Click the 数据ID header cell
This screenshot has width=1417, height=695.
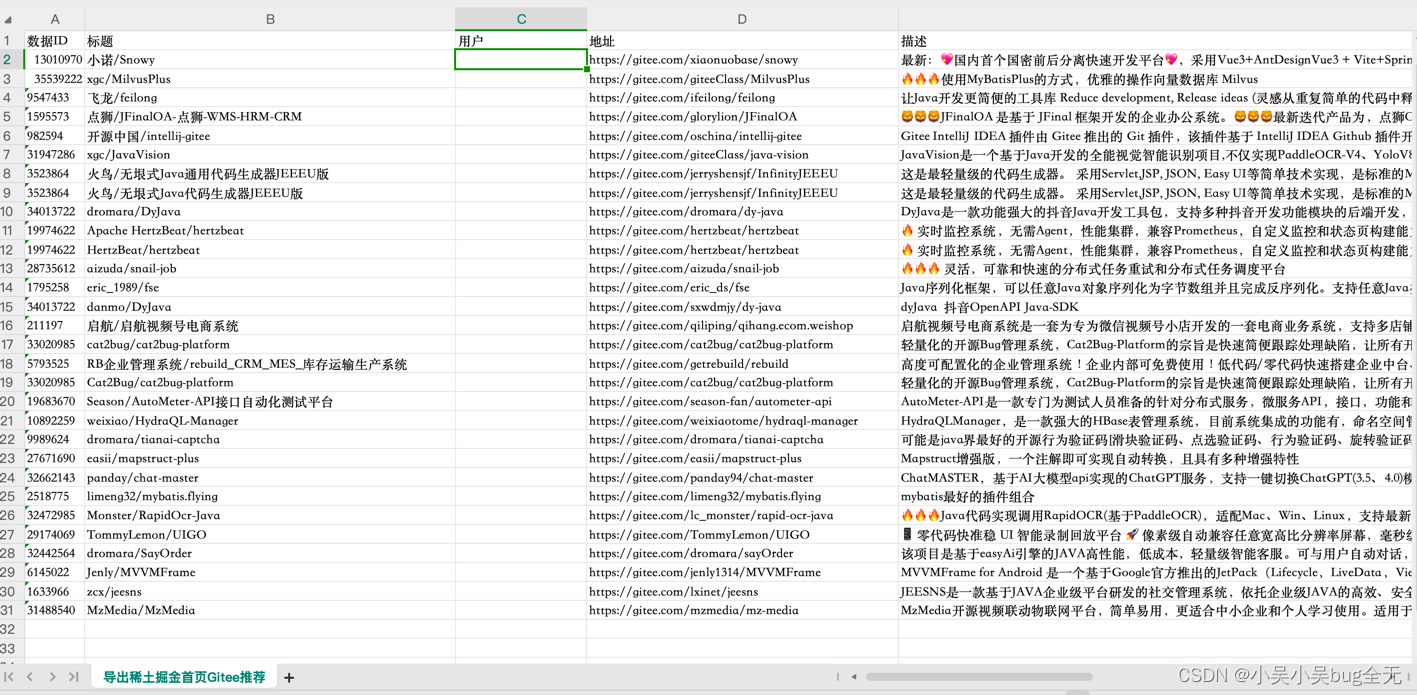point(54,41)
